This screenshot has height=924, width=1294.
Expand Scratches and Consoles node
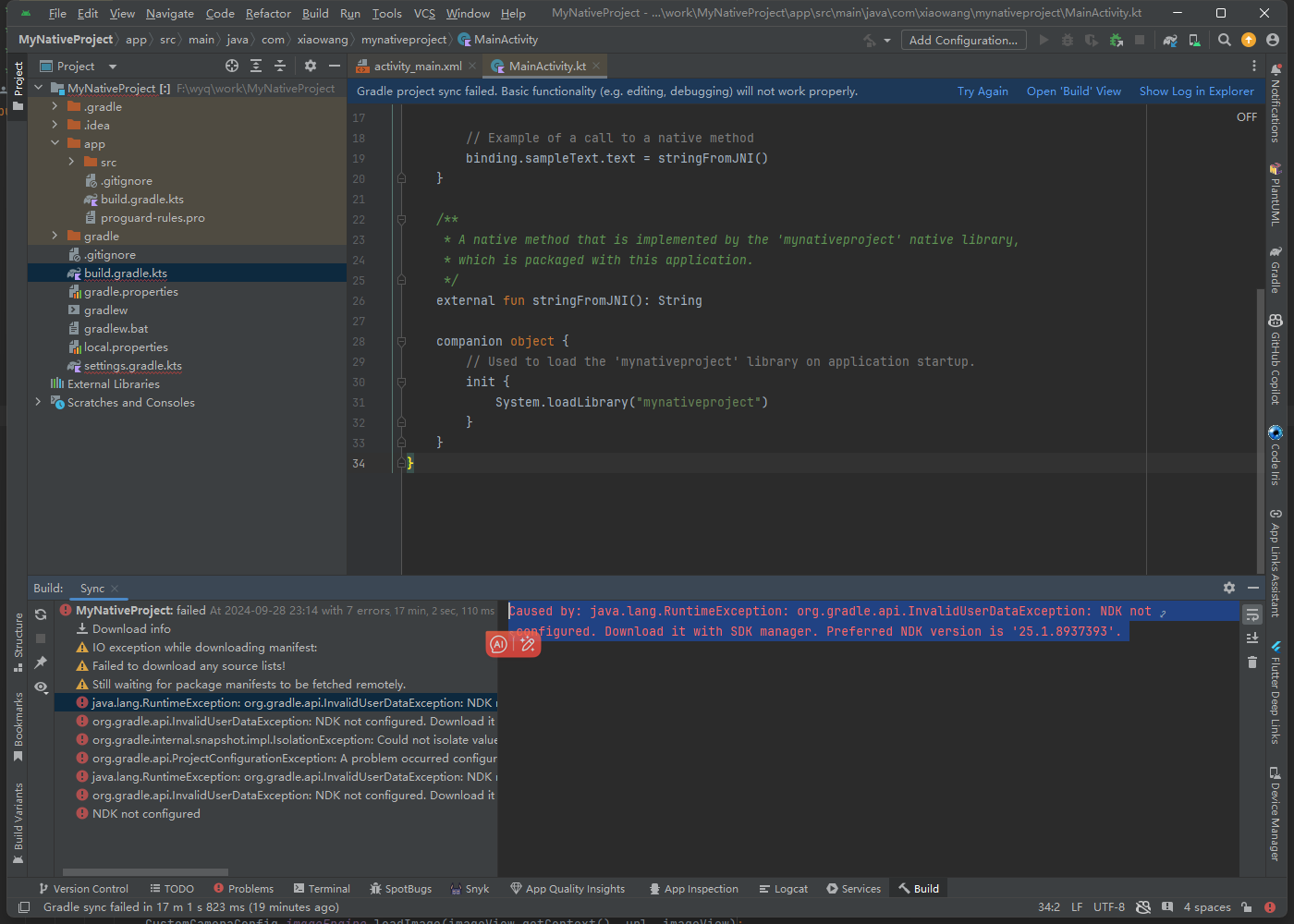pyautogui.click(x=38, y=402)
